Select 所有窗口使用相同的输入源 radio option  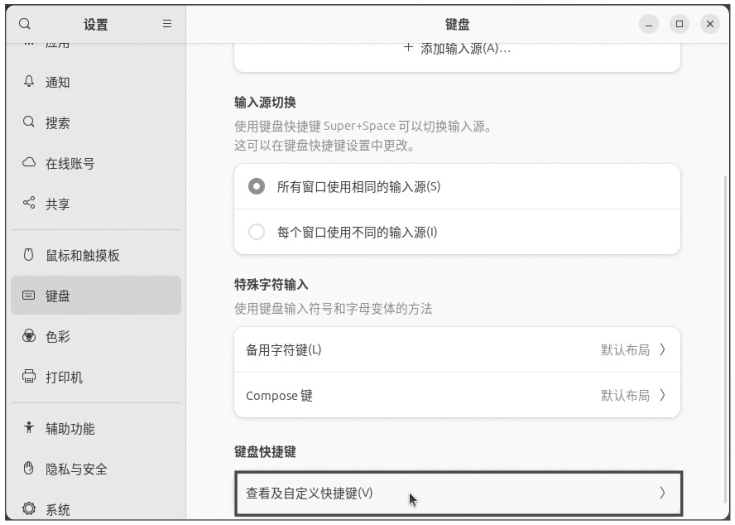(257, 187)
